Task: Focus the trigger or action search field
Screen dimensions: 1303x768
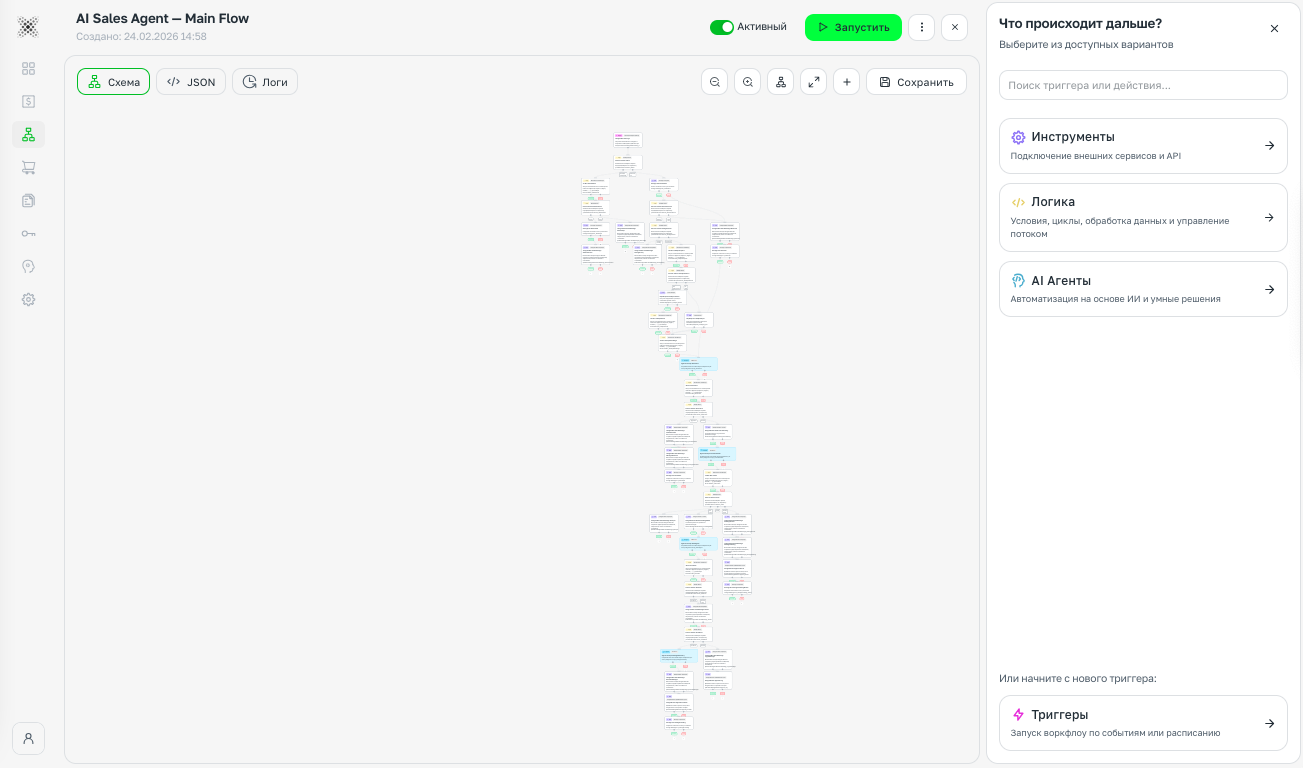Action: [1142, 85]
